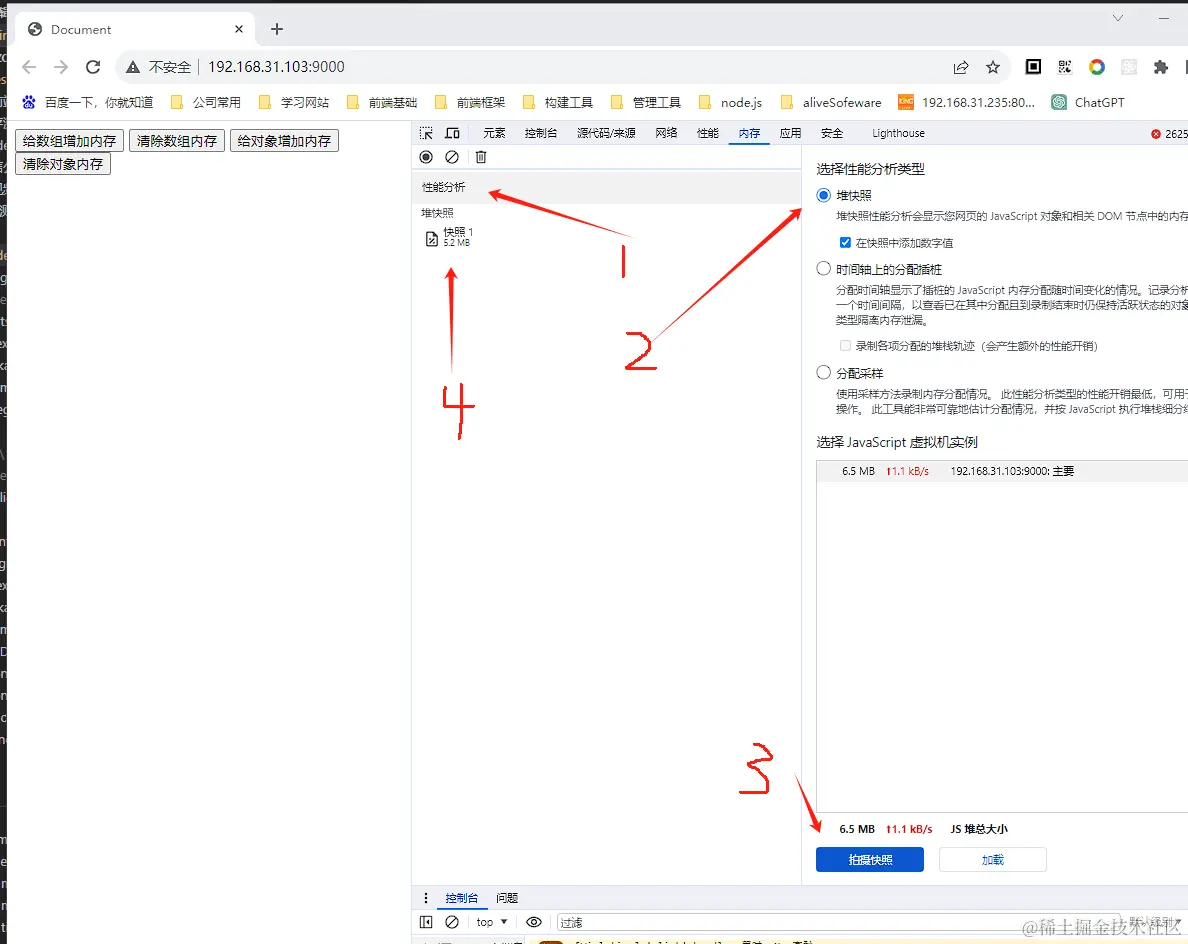Click the clear all profiles icon
This screenshot has width=1188, height=944.
point(452,157)
